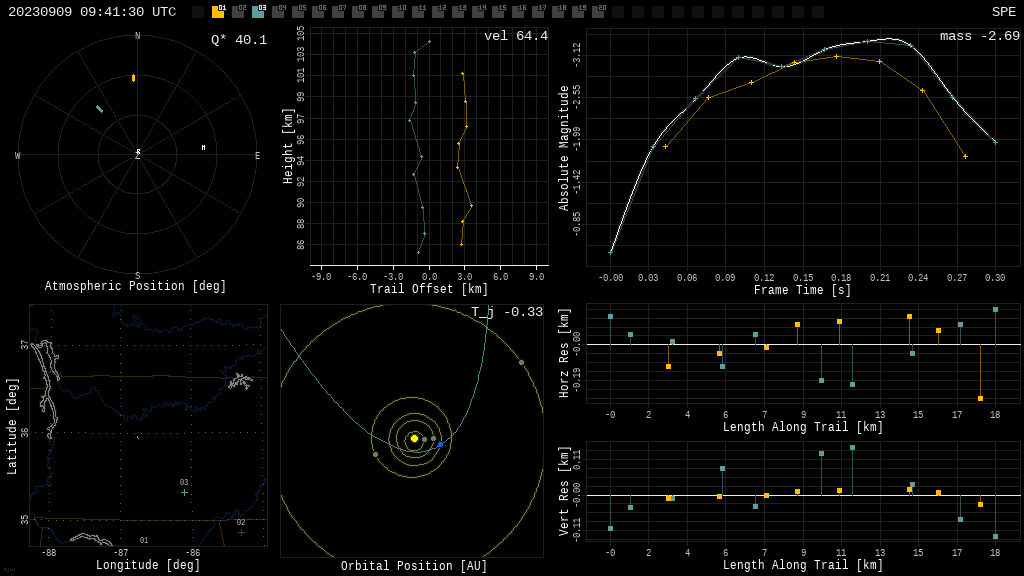Click the timestamp 20230909 09:41:30 UTC

(92, 12)
